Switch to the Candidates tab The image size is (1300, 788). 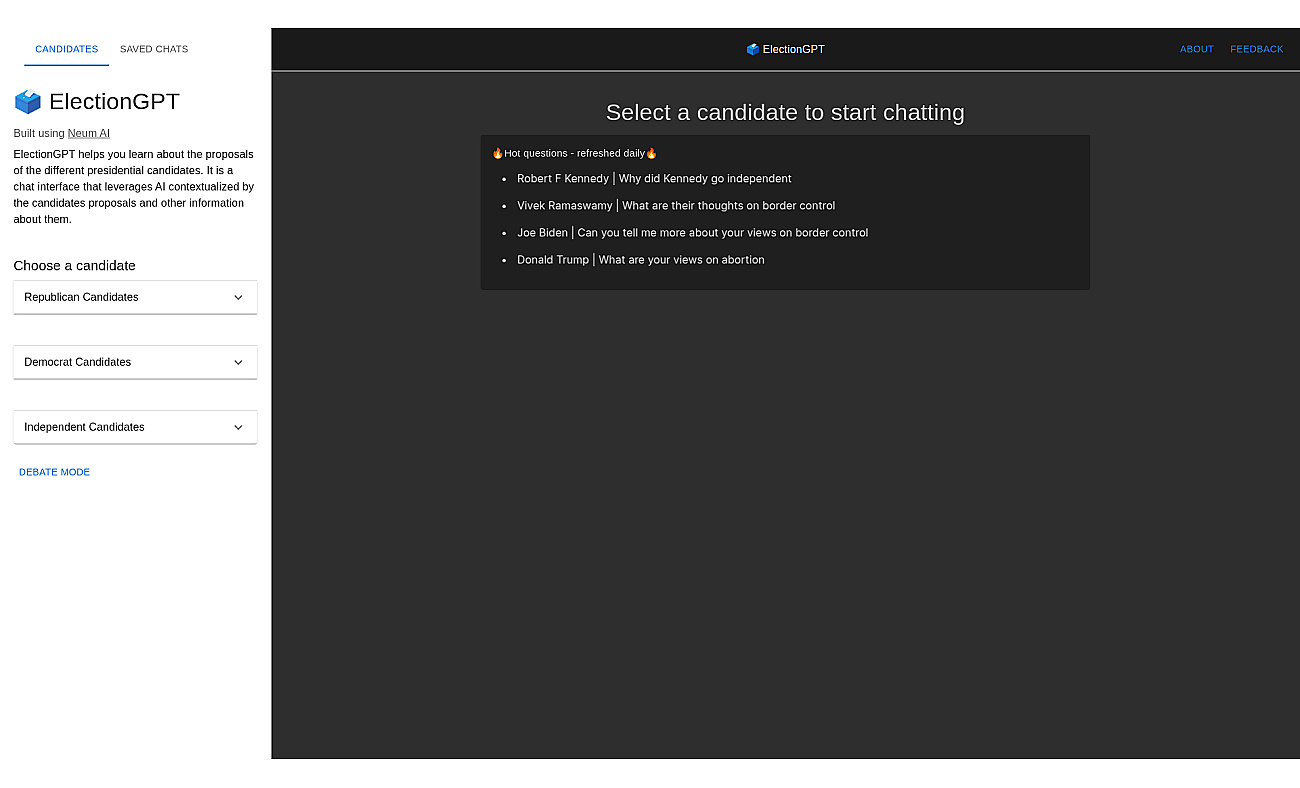pyautogui.click(x=66, y=49)
